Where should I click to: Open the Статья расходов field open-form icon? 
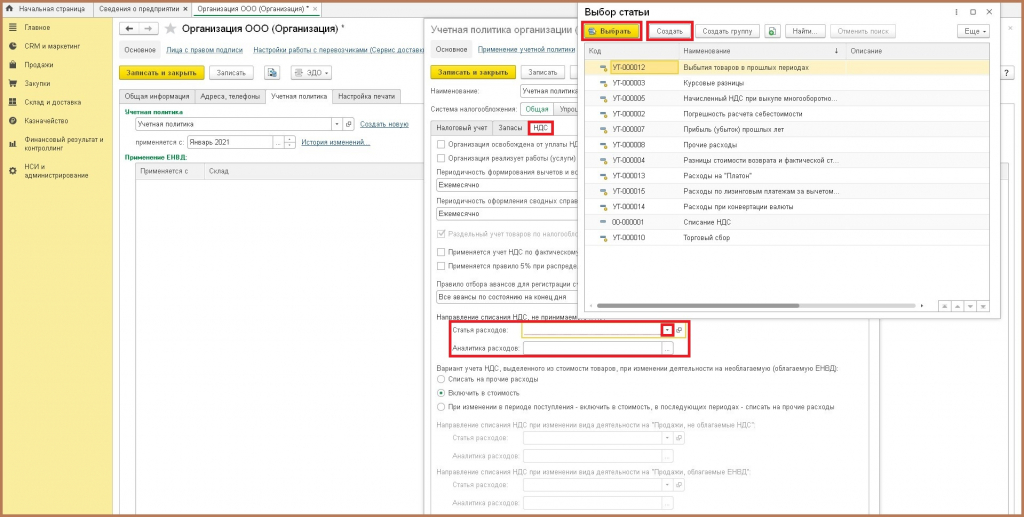coord(679,331)
